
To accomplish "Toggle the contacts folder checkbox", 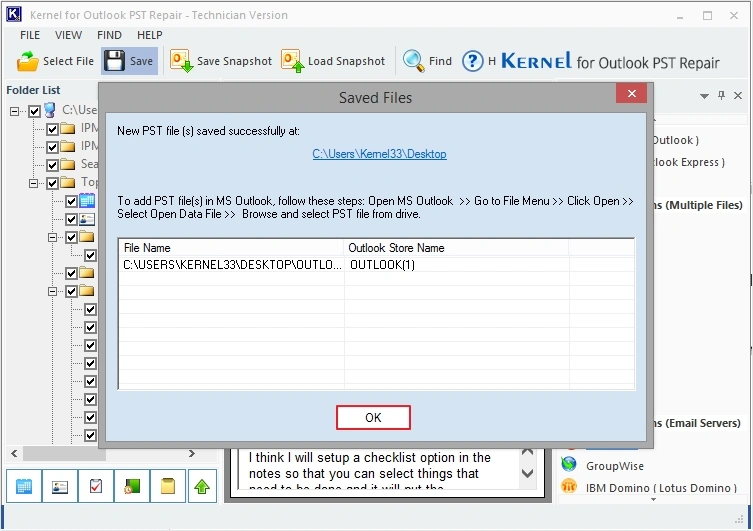I will (71, 219).
